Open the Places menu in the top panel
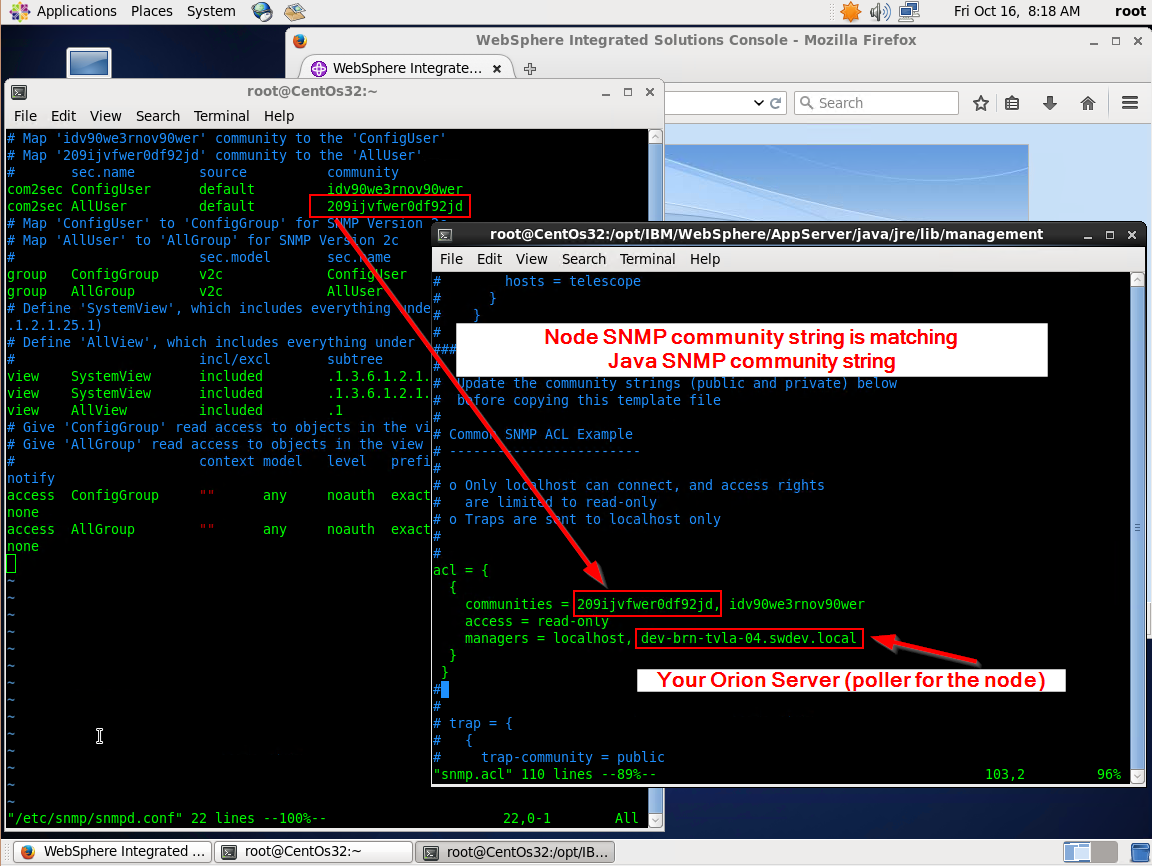 [151, 11]
